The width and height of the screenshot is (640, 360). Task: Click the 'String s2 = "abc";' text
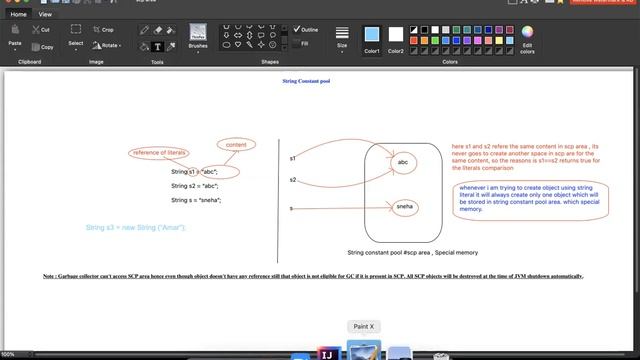click(x=195, y=186)
